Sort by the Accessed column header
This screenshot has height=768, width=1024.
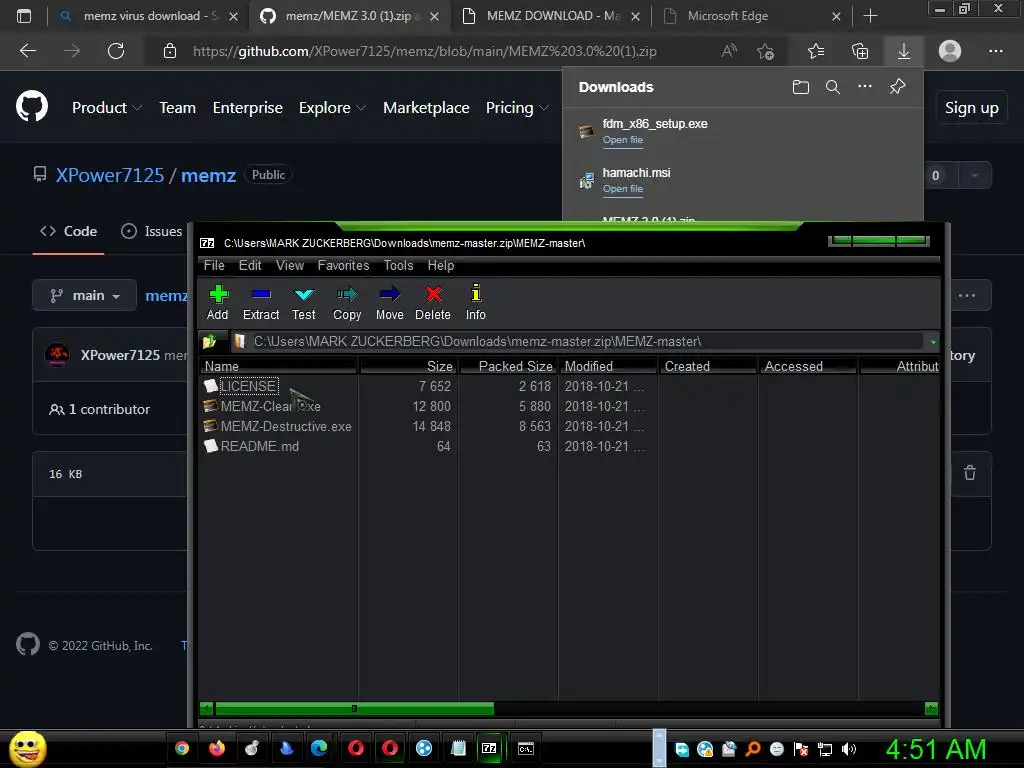(x=808, y=366)
